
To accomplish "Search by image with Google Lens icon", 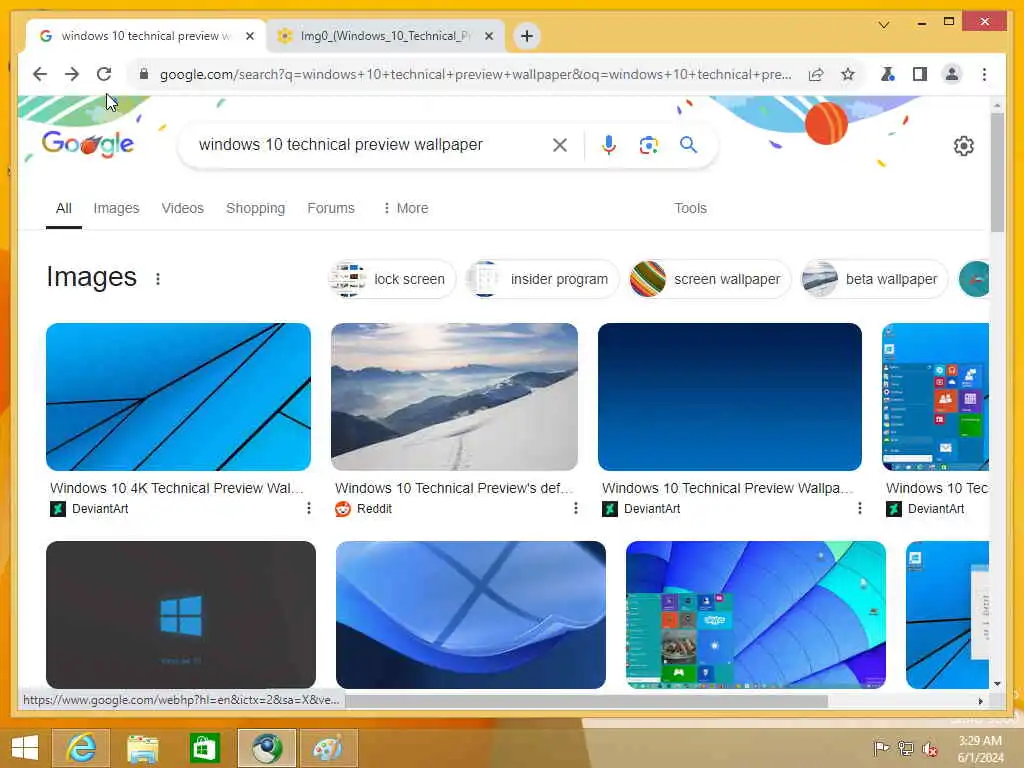I will 648,145.
